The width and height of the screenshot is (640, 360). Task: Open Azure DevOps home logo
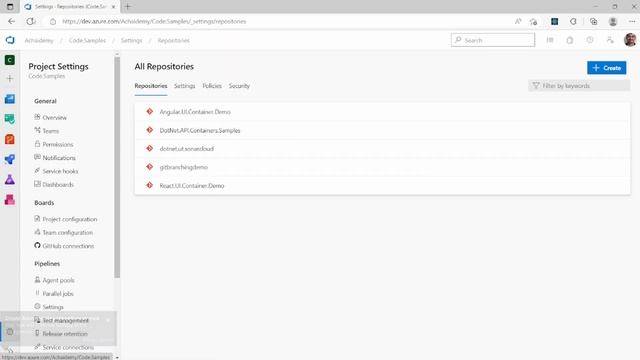point(10,40)
